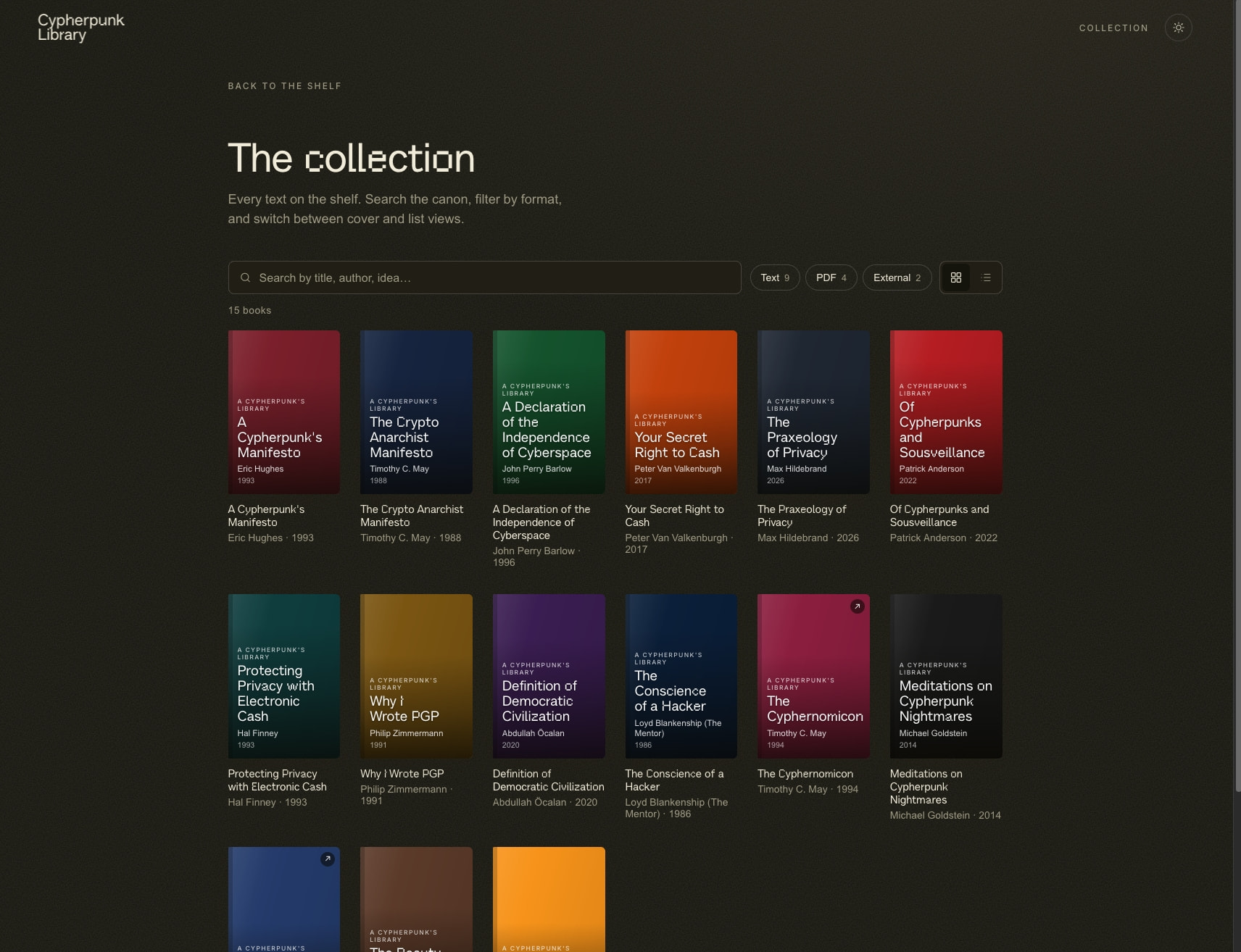Viewport: 1241px width, 952px height.
Task: Click Back to the Shelf link
Action: (284, 86)
